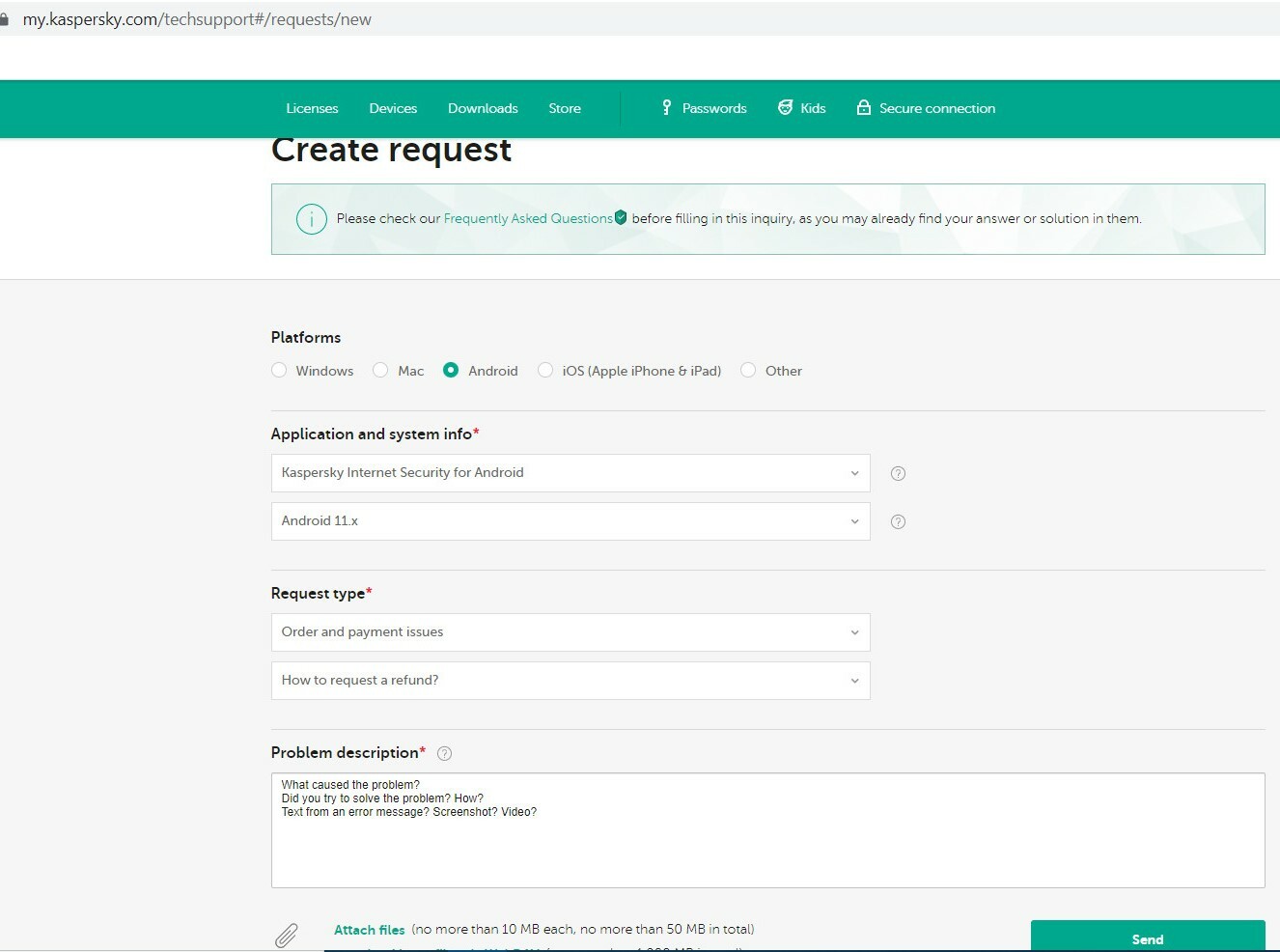Go to Passwords in the navigation bar
1280x952 pixels.
point(714,108)
